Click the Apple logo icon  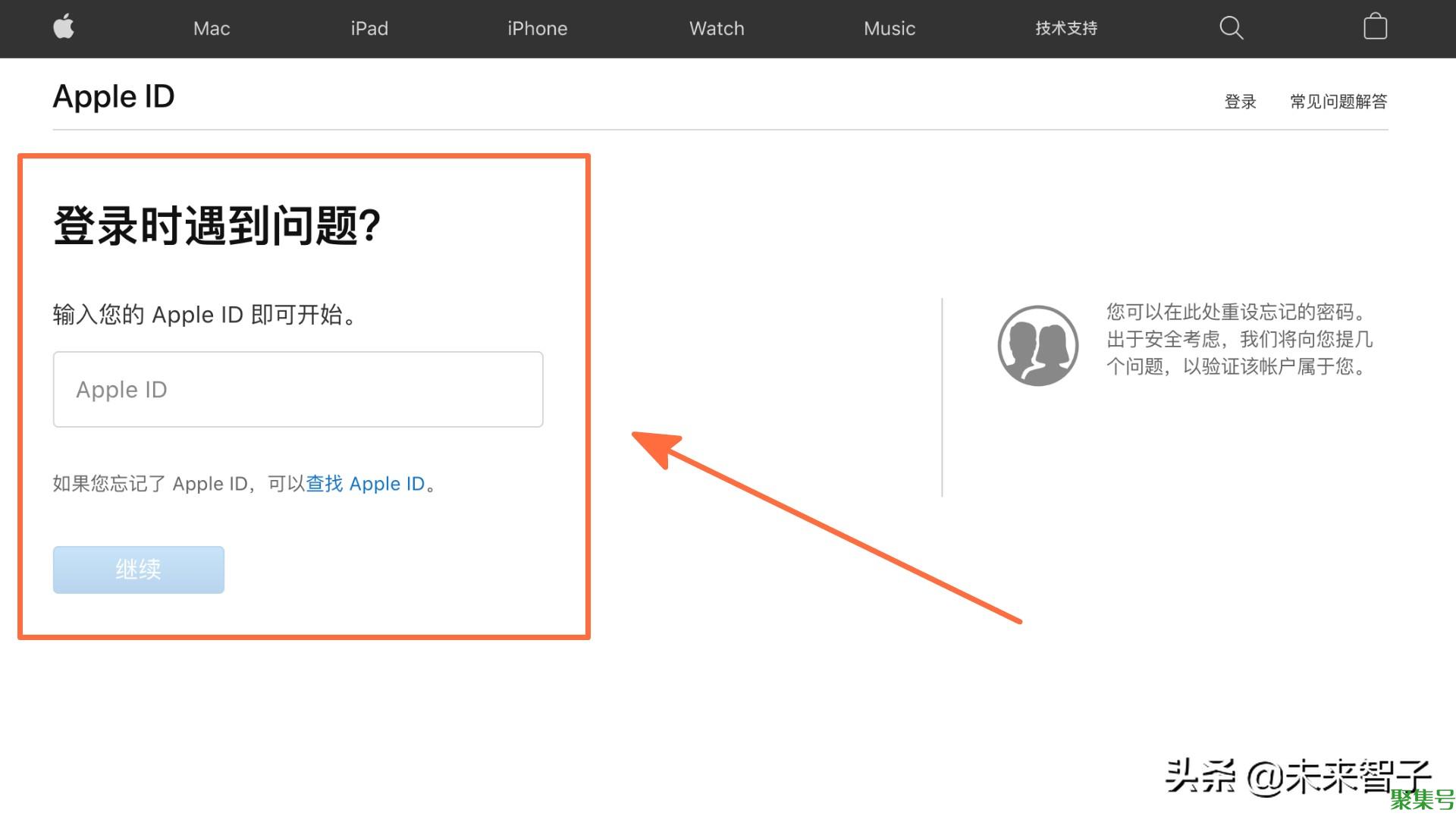64,27
